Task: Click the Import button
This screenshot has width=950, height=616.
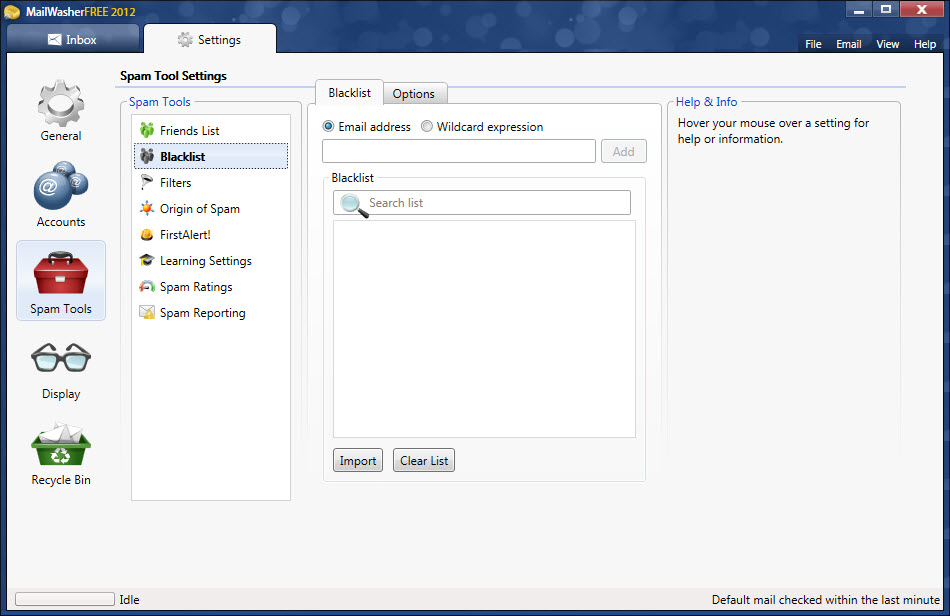Action: pyautogui.click(x=357, y=460)
